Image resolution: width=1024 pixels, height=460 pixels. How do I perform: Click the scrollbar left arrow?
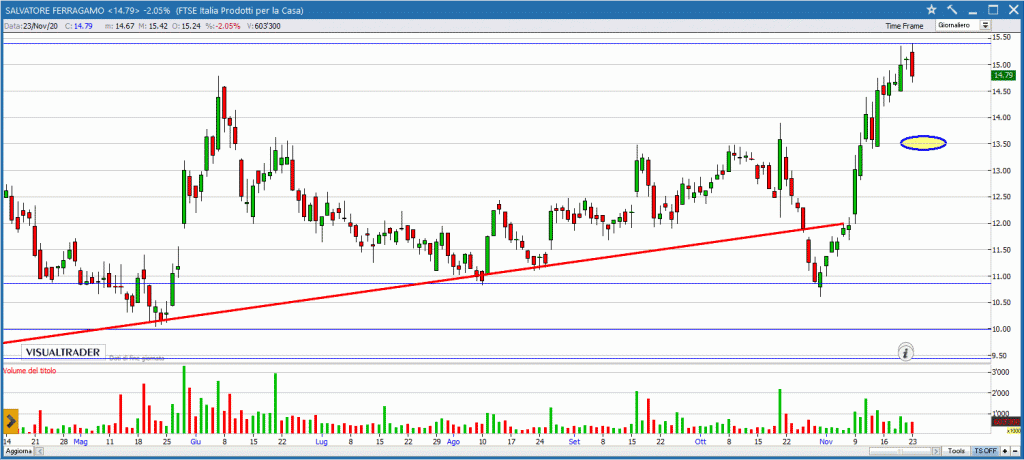[x=40, y=452]
